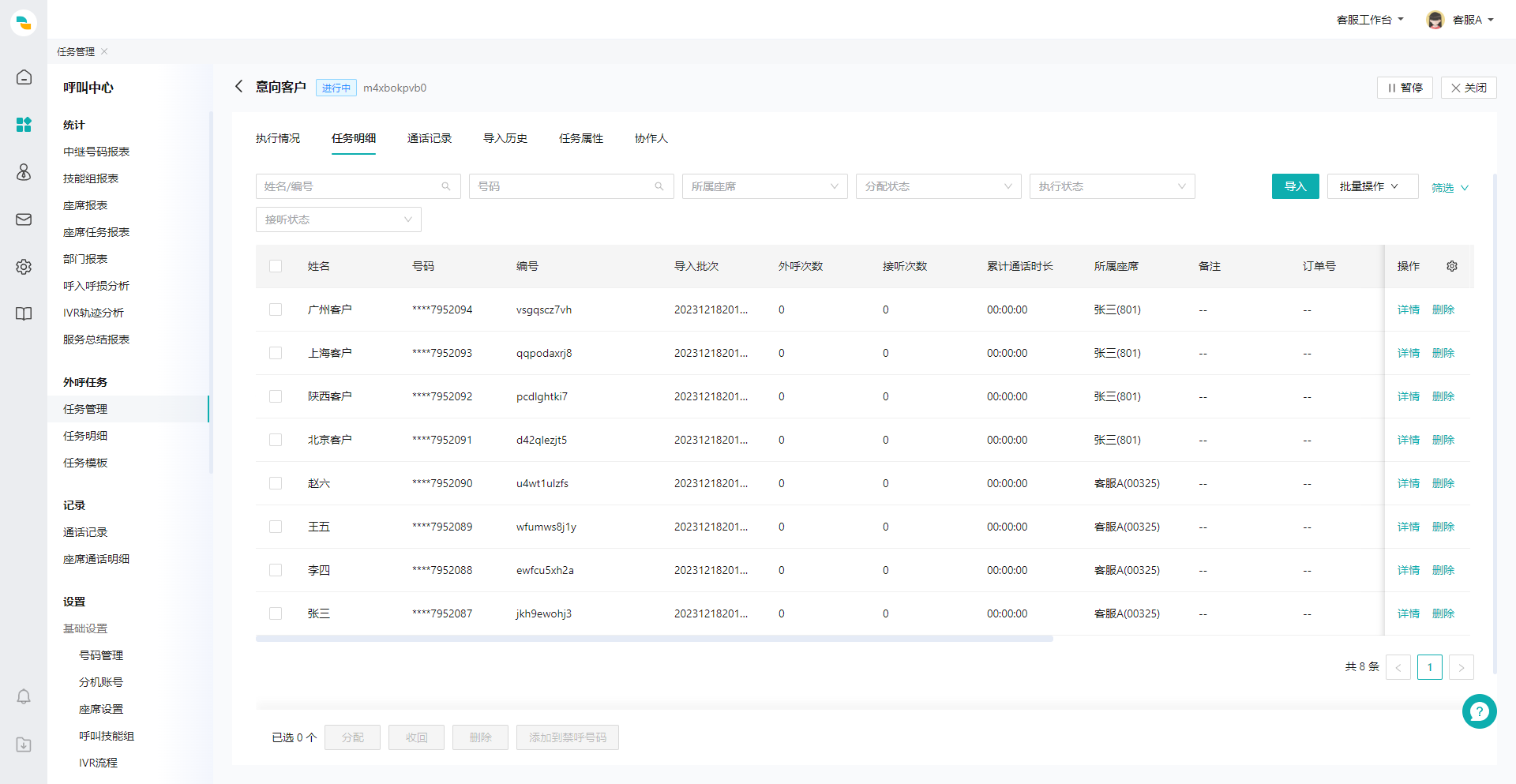Open 服务总结报表 in sidebar

(96, 339)
